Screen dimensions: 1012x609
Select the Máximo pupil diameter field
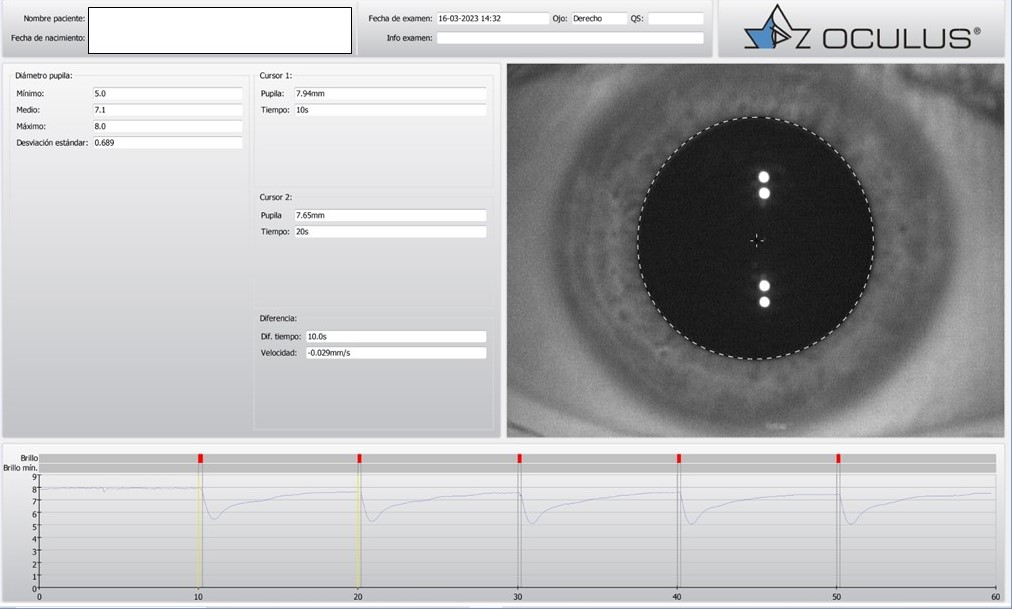tap(167, 127)
